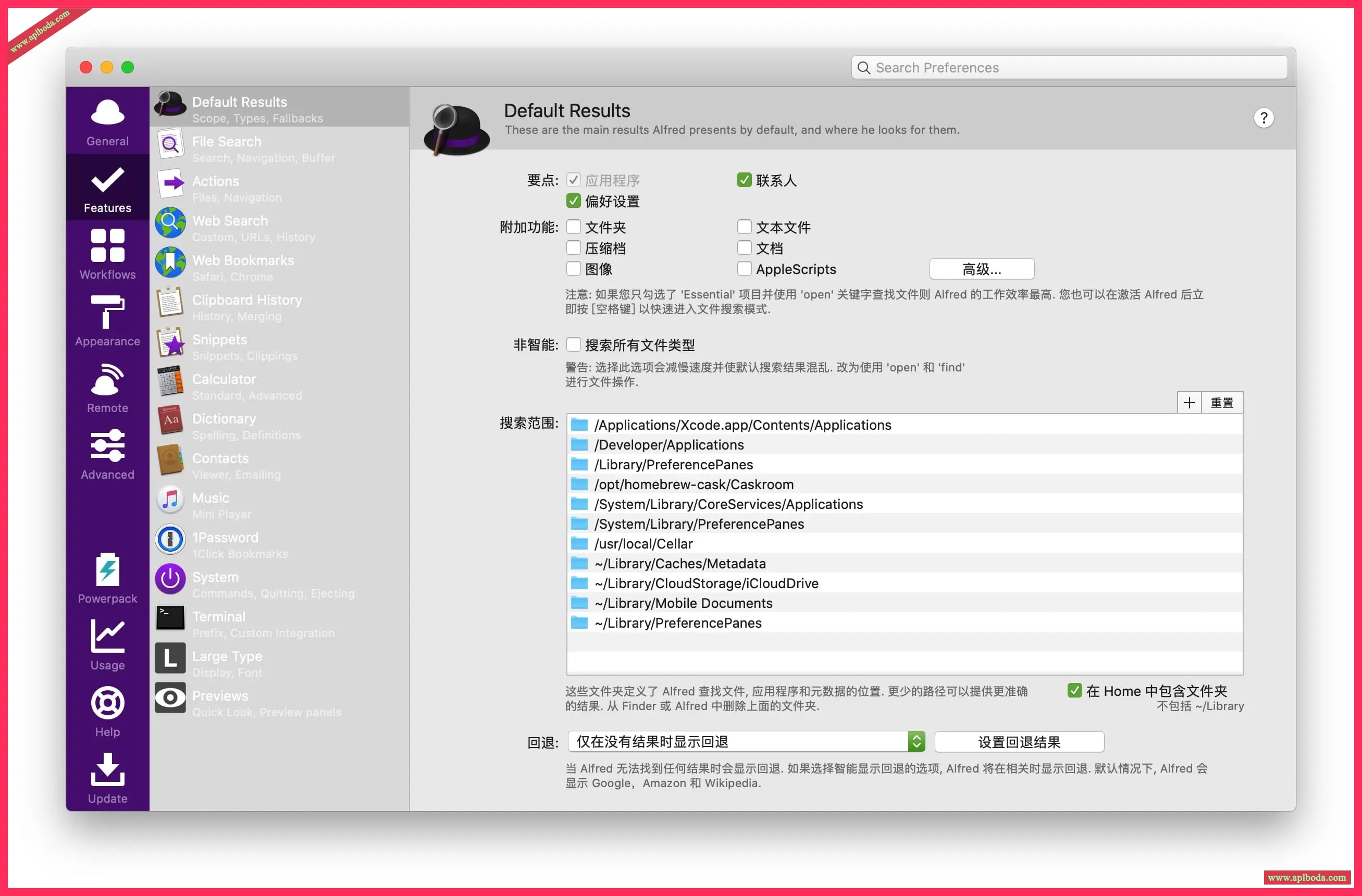Select the System power icon
The image size is (1362, 896).
tap(170, 579)
